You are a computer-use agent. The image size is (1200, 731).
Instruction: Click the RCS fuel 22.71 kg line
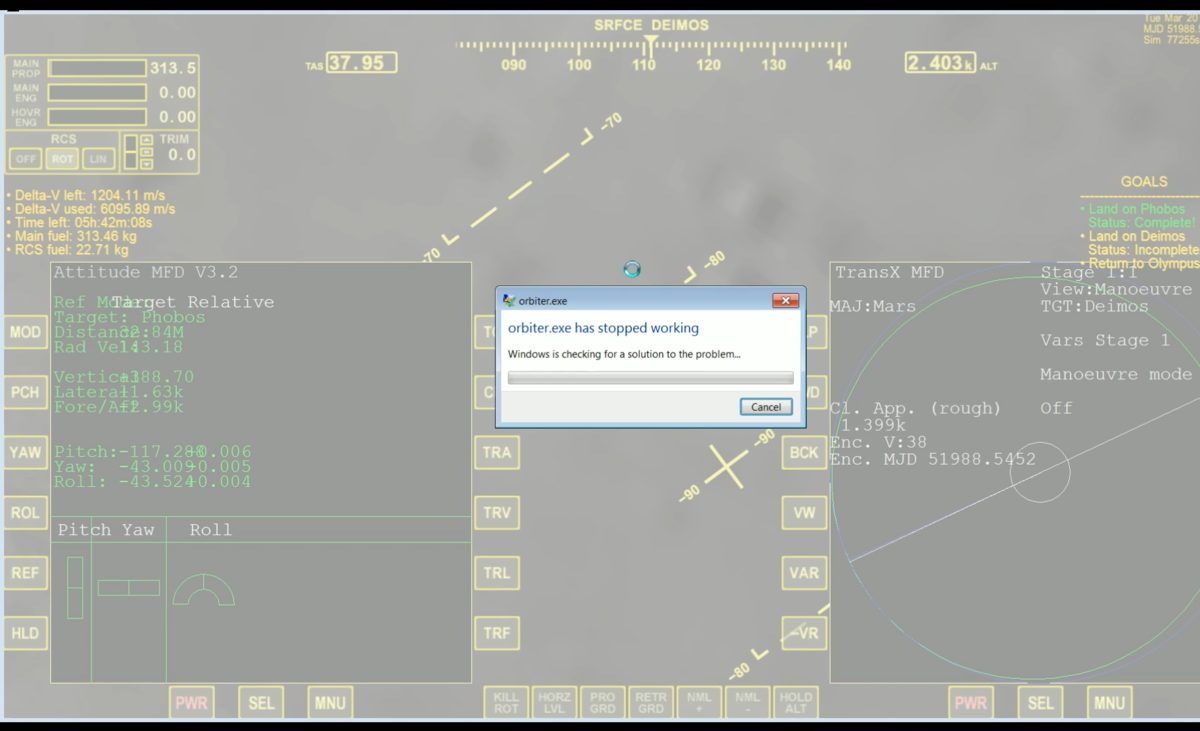(x=68, y=250)
